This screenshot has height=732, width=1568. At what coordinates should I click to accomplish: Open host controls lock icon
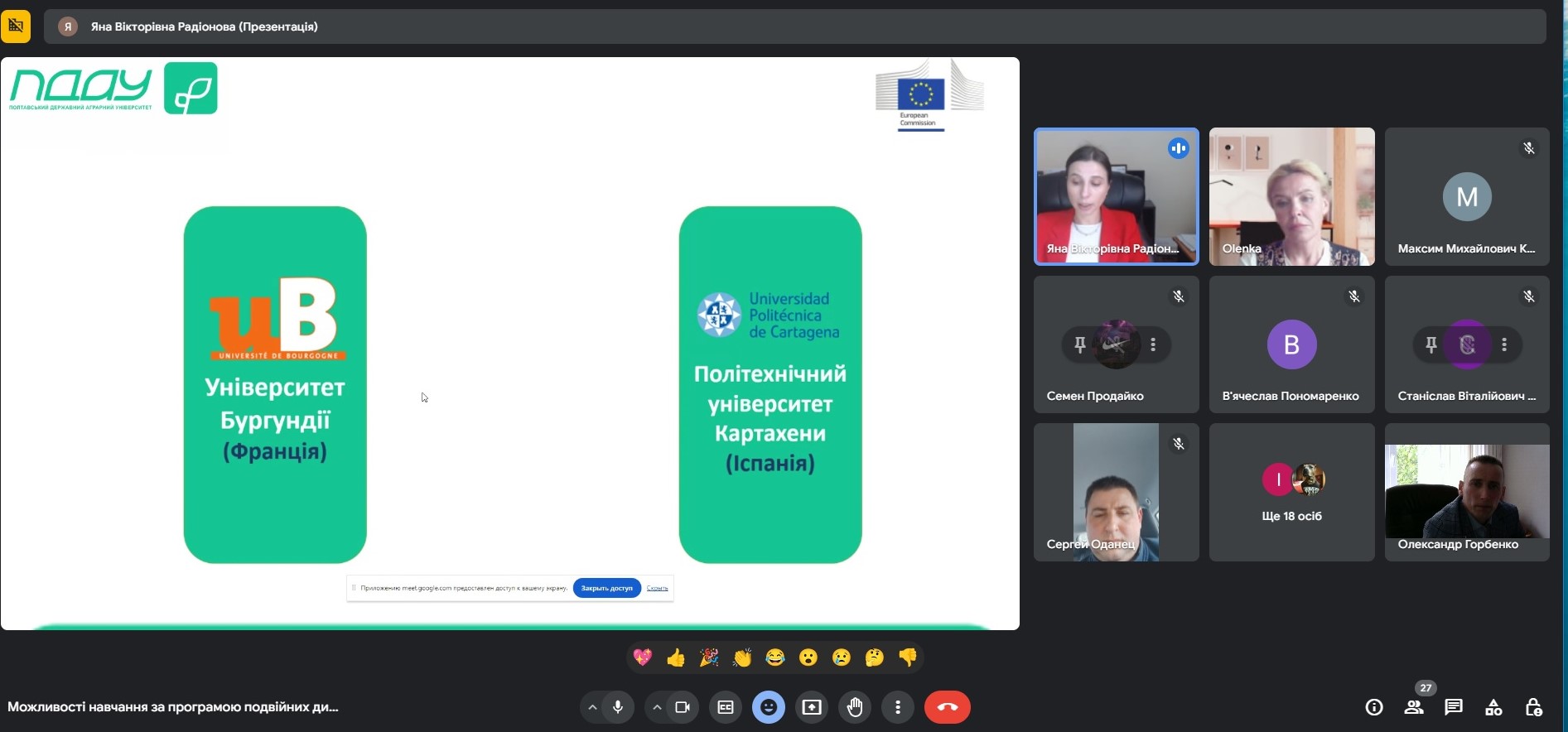coord(1533,707)
